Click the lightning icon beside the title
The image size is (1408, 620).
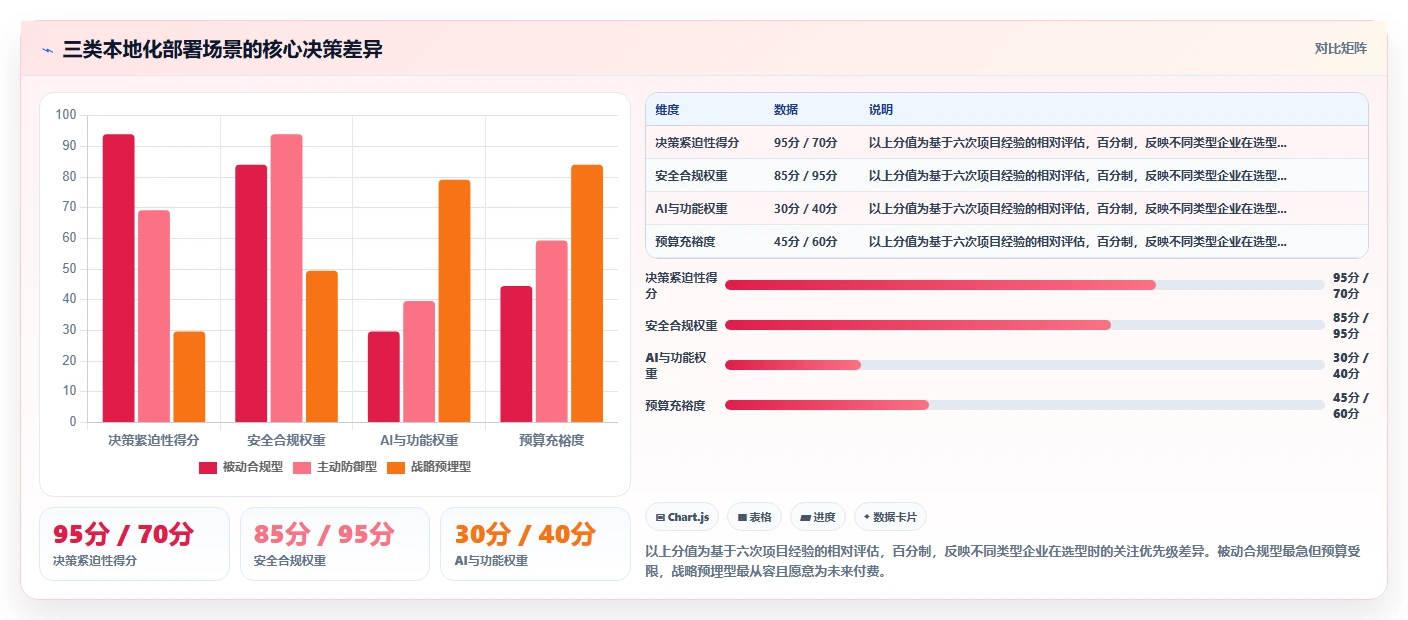click(48, 50)
